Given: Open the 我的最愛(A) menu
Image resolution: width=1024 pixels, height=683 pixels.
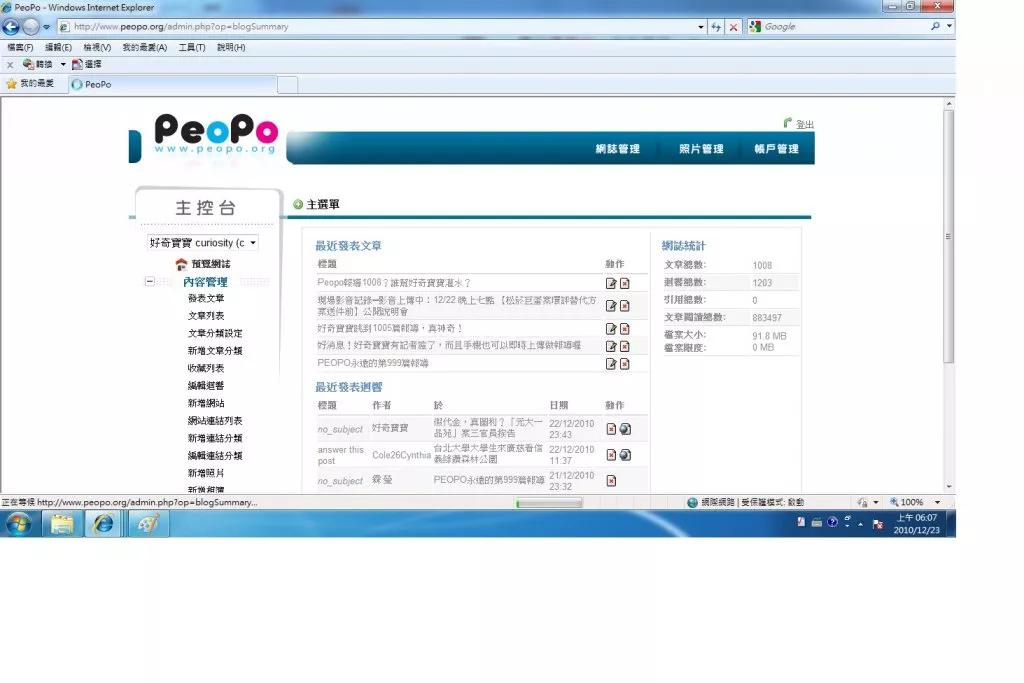Looking at the screenshot, I should [x=145, y=48].
